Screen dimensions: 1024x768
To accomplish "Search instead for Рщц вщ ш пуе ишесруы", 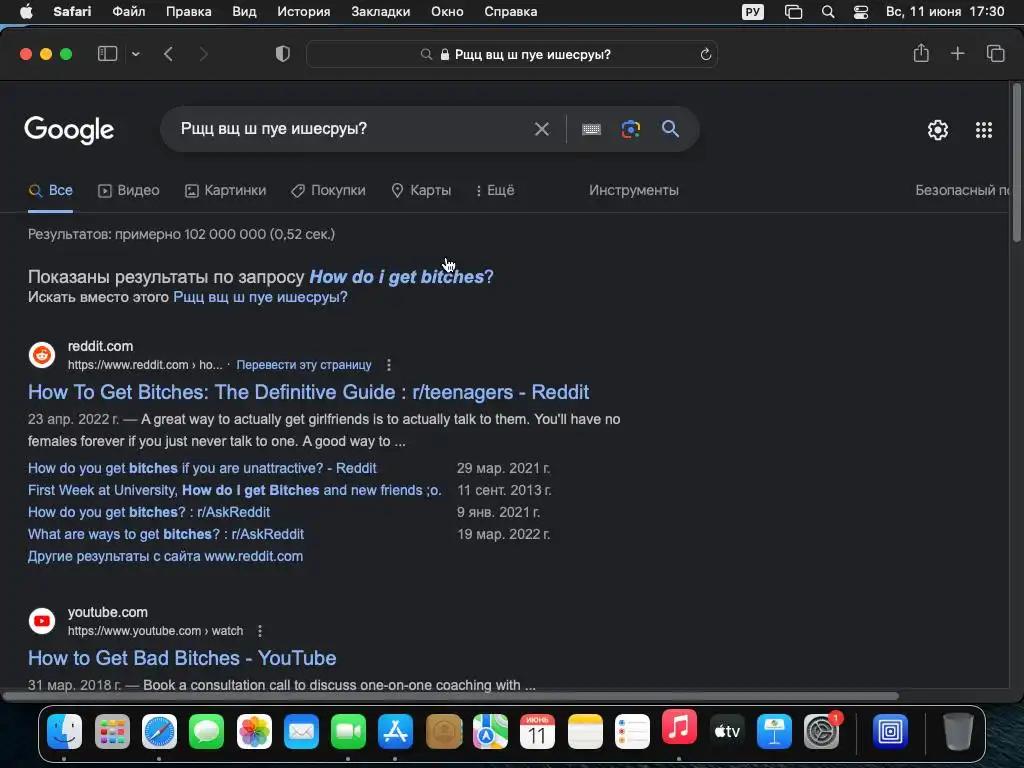I will [x=260, y=297].
